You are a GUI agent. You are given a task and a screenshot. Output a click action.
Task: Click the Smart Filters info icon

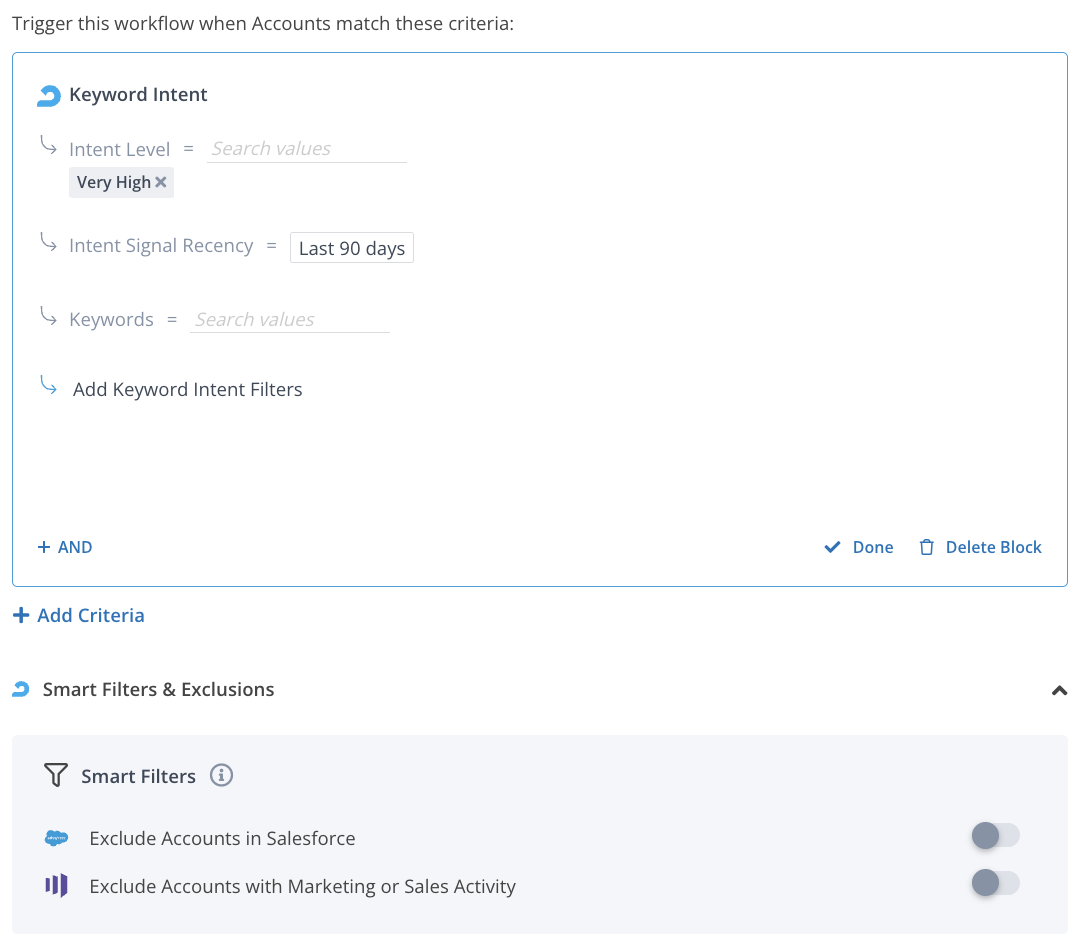pos(221,776)
